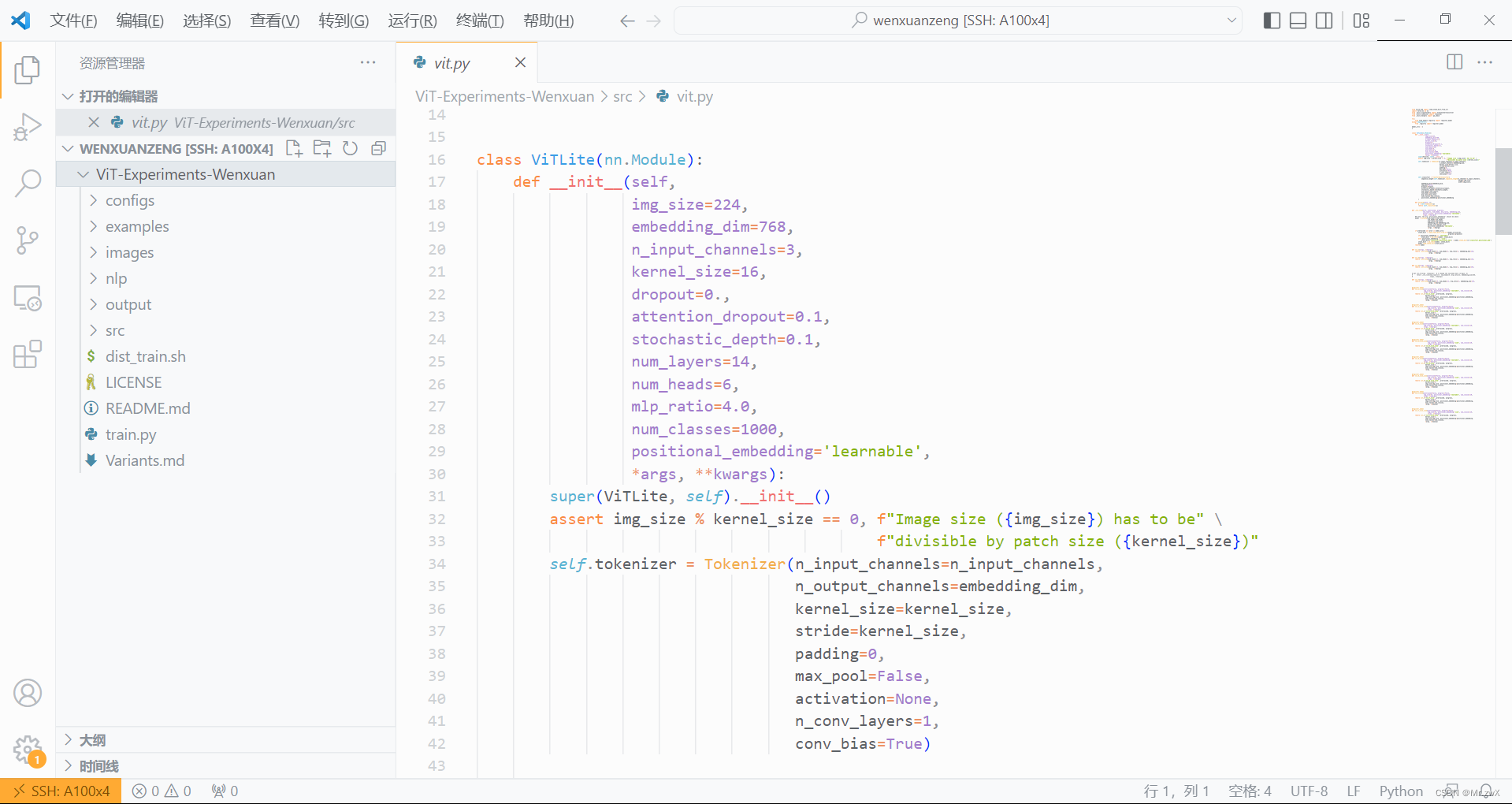The image size is (1512, 804).
Task: Customize layout icon in title bar
Action: point(1362,20)
